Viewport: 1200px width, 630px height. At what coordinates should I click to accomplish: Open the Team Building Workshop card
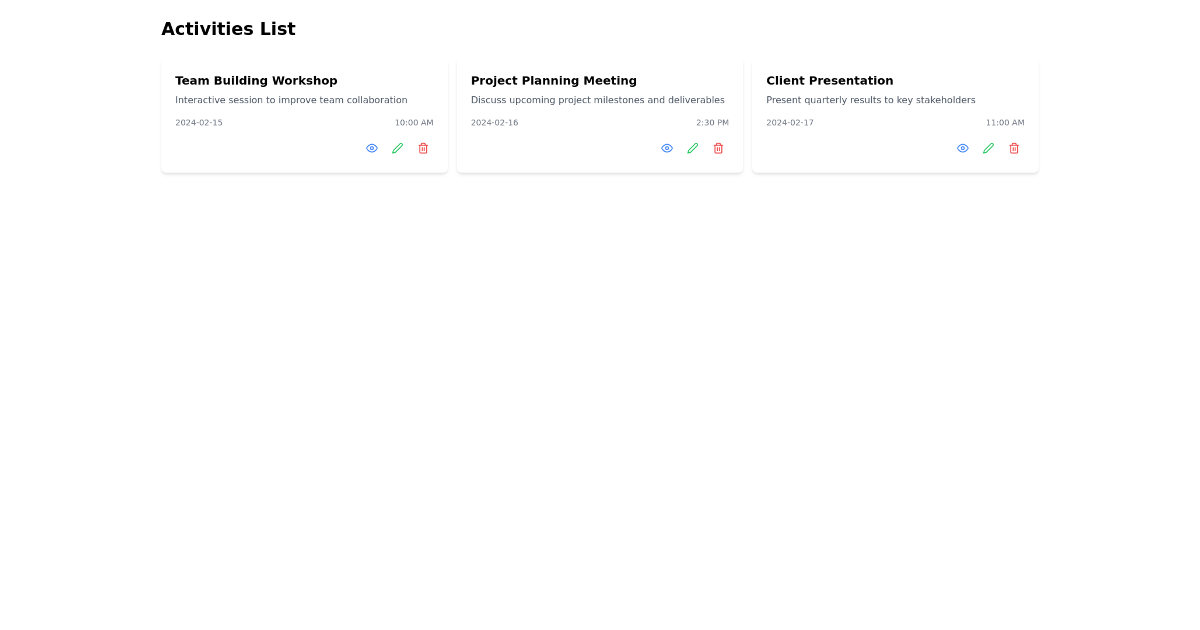[304, 115]
